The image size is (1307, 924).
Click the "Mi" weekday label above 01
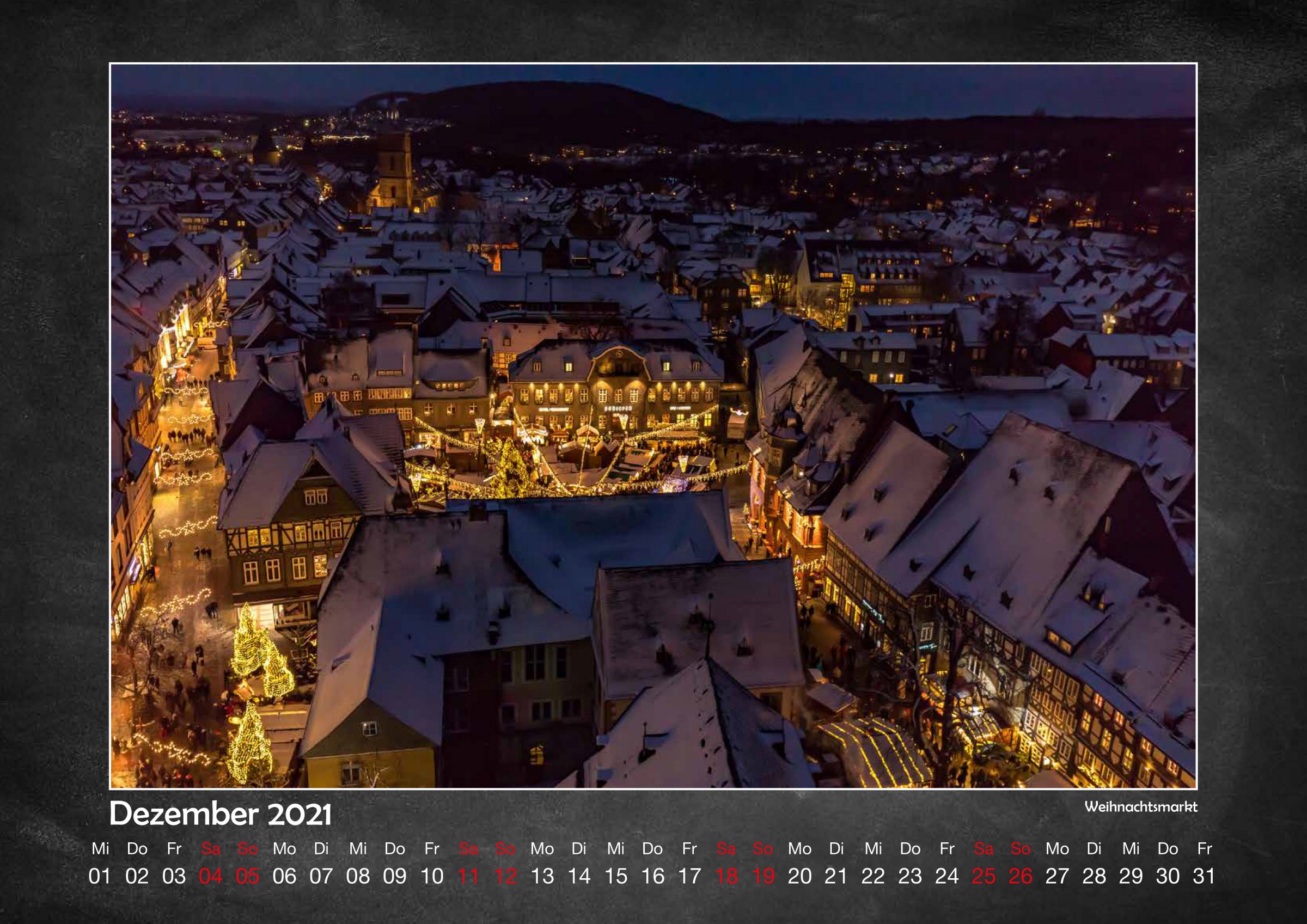pos(100,849)
